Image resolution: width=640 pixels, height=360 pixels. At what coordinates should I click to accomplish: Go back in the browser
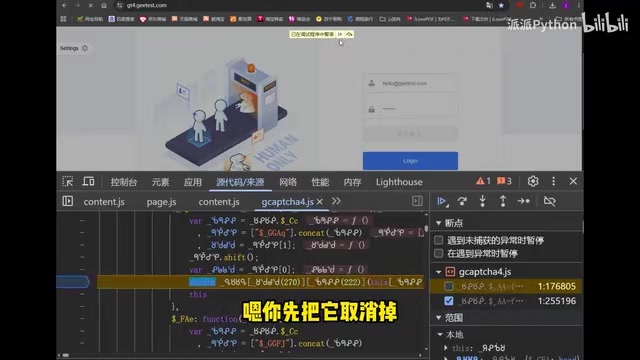(x=64, y=5)
